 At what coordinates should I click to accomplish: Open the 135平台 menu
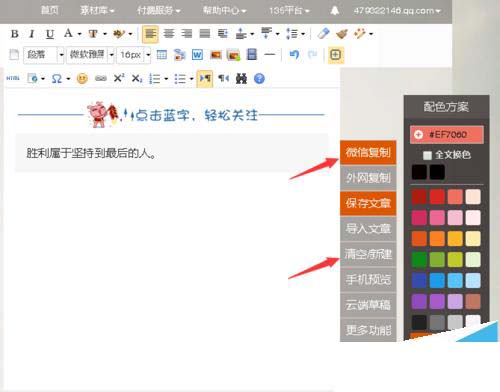pos(289,11)
